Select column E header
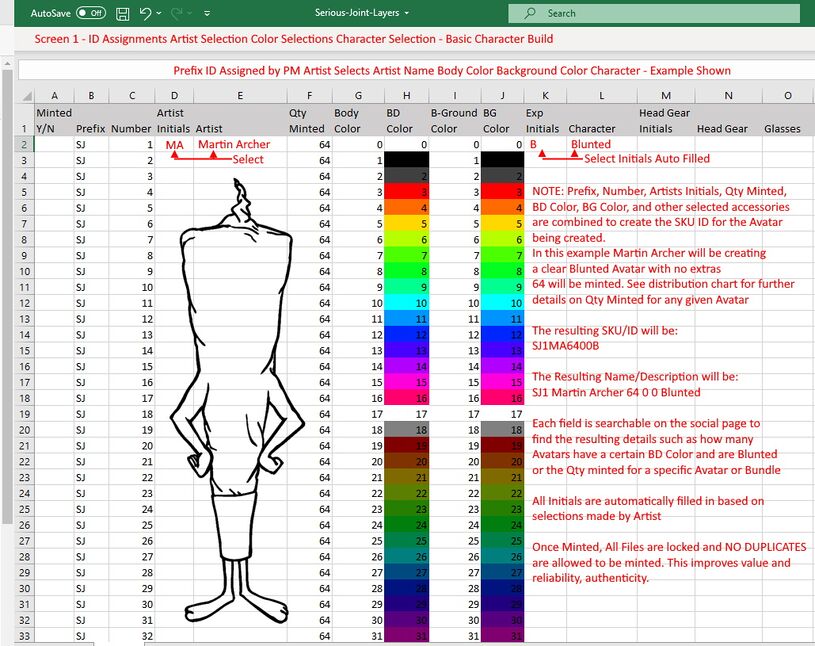This screenshot has height=646, width=815. 240,96
